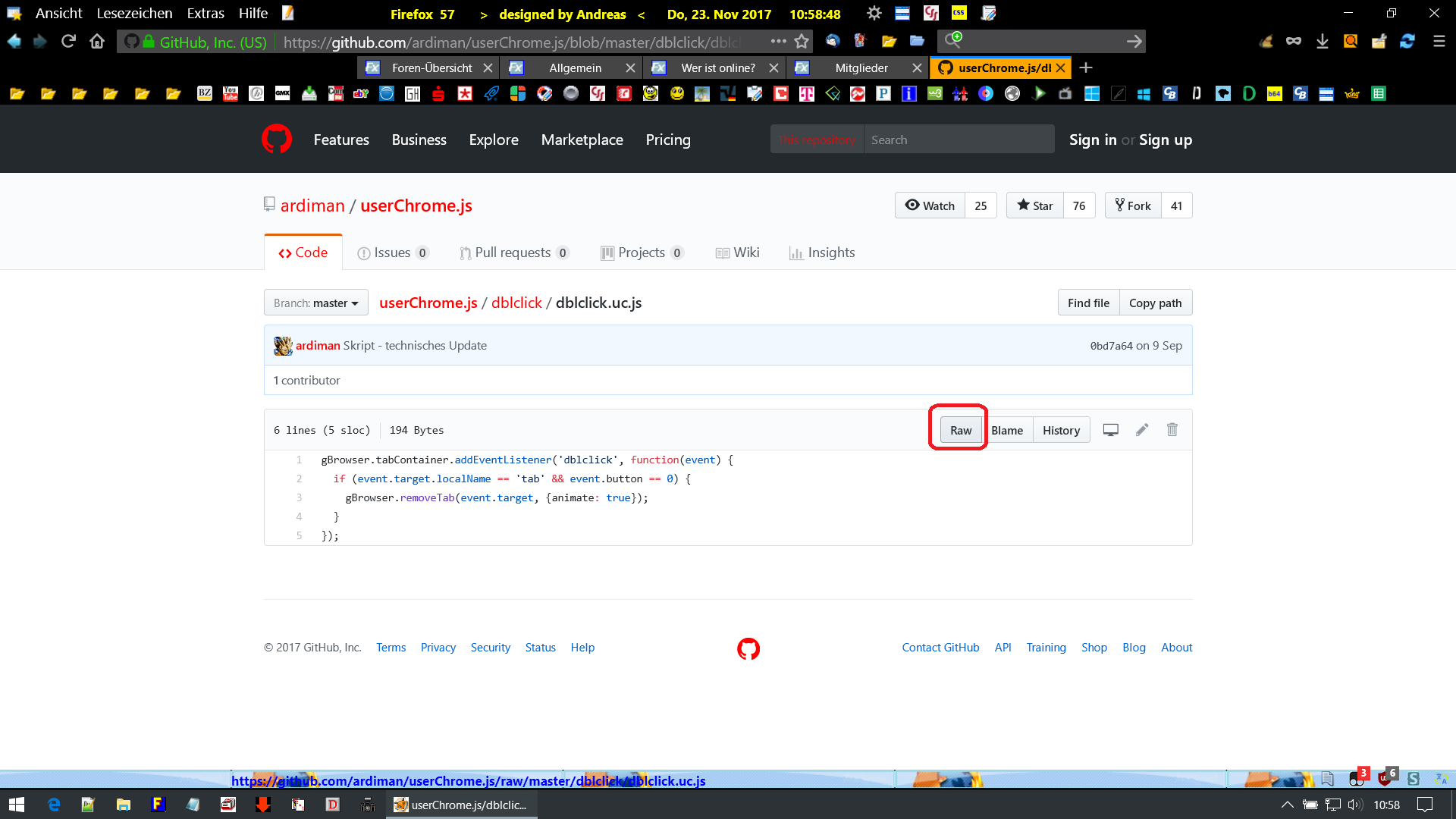Switch to the Foren-Übersicht tab
Viewport: 1456px width, 819px height.
click(431, 68)
